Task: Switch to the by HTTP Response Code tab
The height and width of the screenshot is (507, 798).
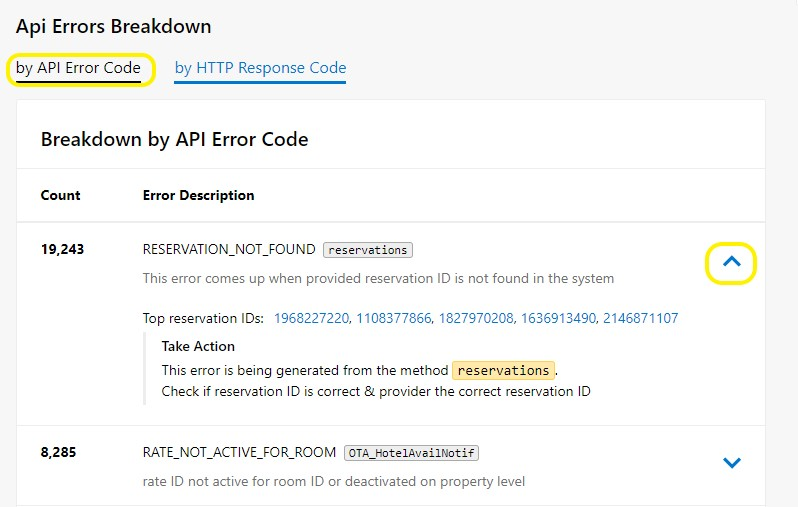Action: pyautogui.click(x=260, y=68)
